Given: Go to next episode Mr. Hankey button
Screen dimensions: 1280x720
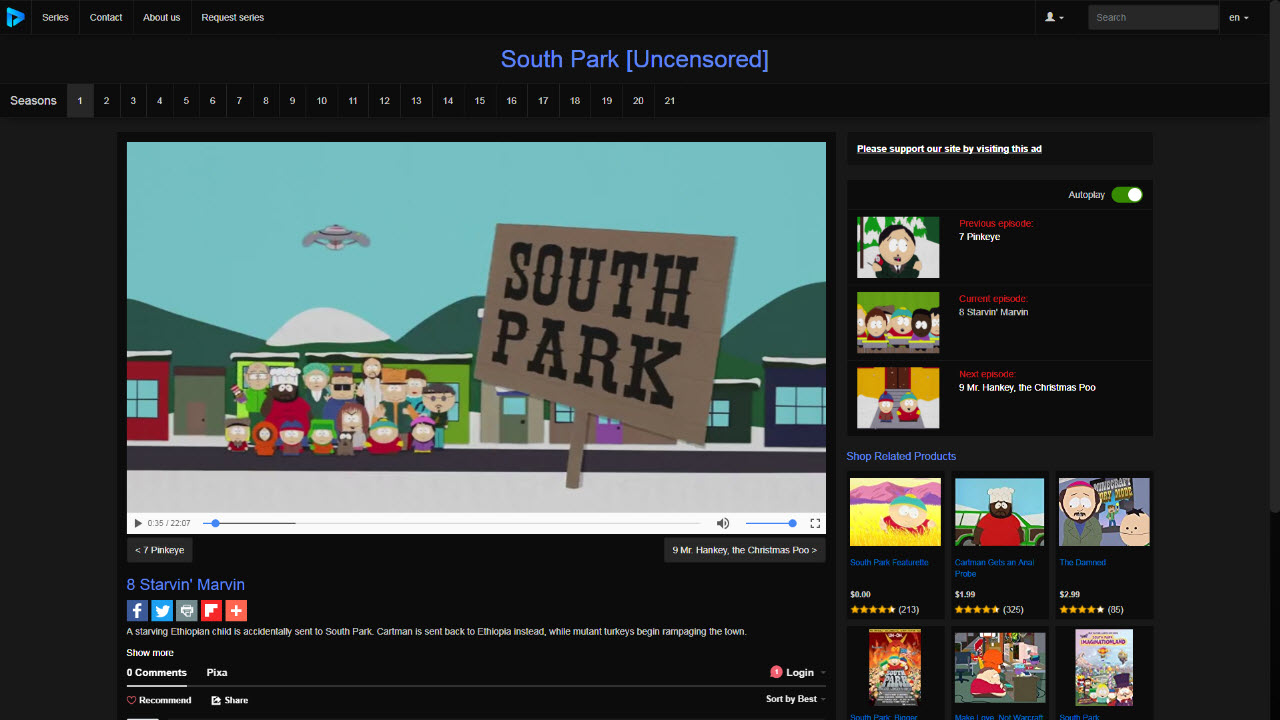Looking at the screenshot, I should pos(745,550).
